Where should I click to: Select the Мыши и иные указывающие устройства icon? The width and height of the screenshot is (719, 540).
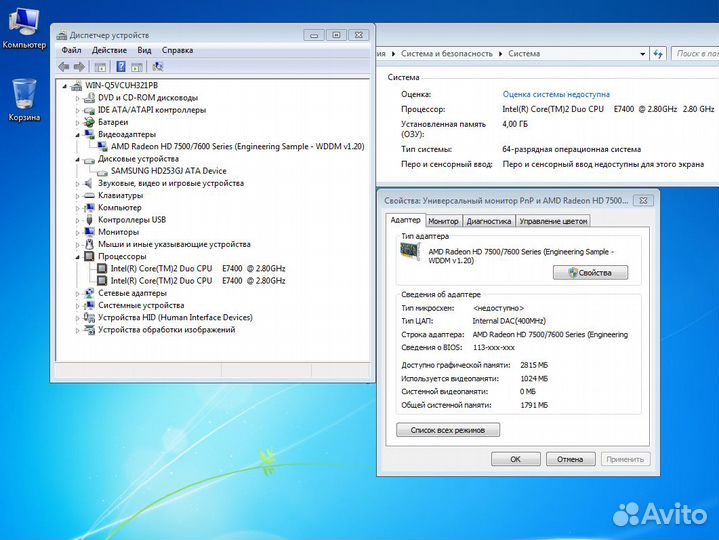click(x=89, y=244)
